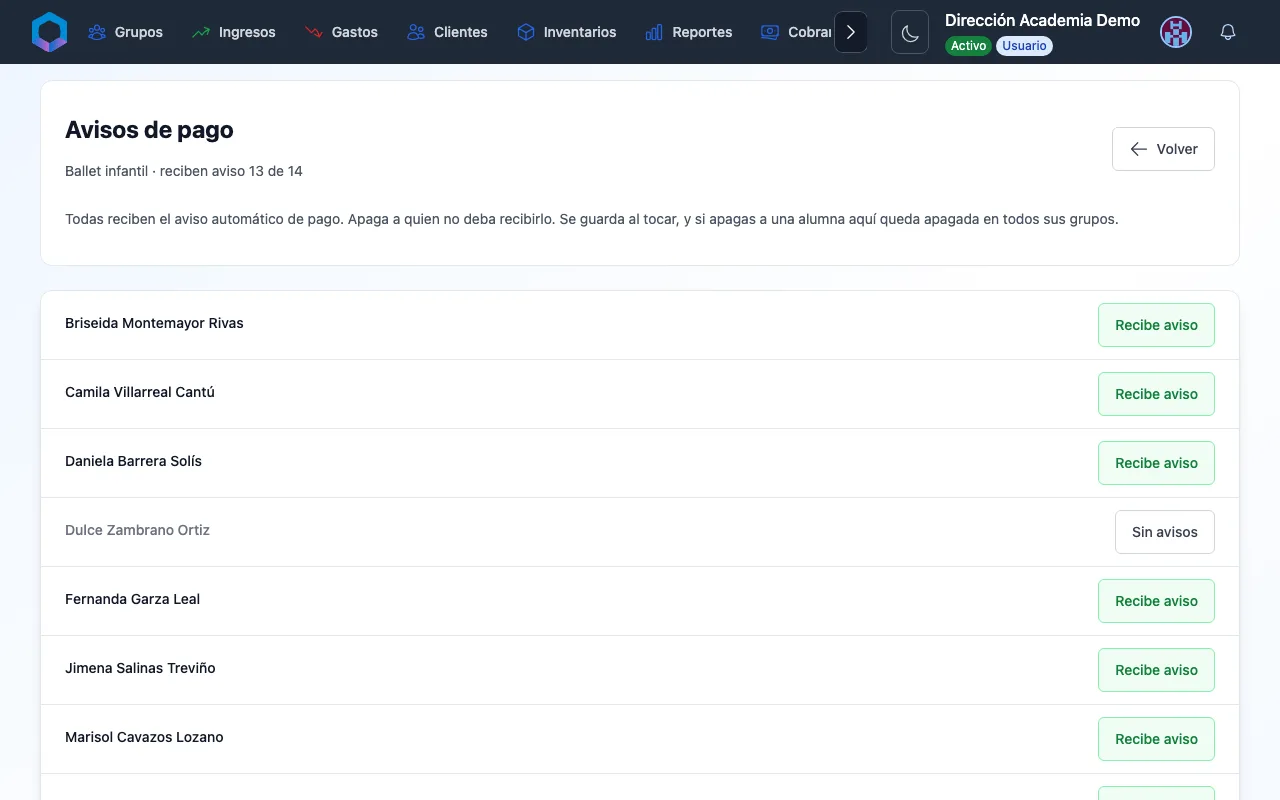Open the Reportes section

pos(689,32)
